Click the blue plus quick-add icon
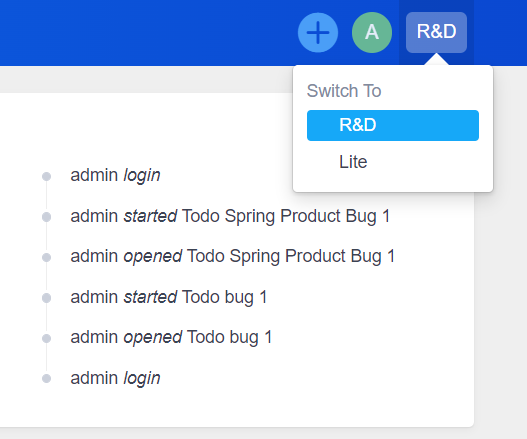527x439 pixels. tap(318, 32)
